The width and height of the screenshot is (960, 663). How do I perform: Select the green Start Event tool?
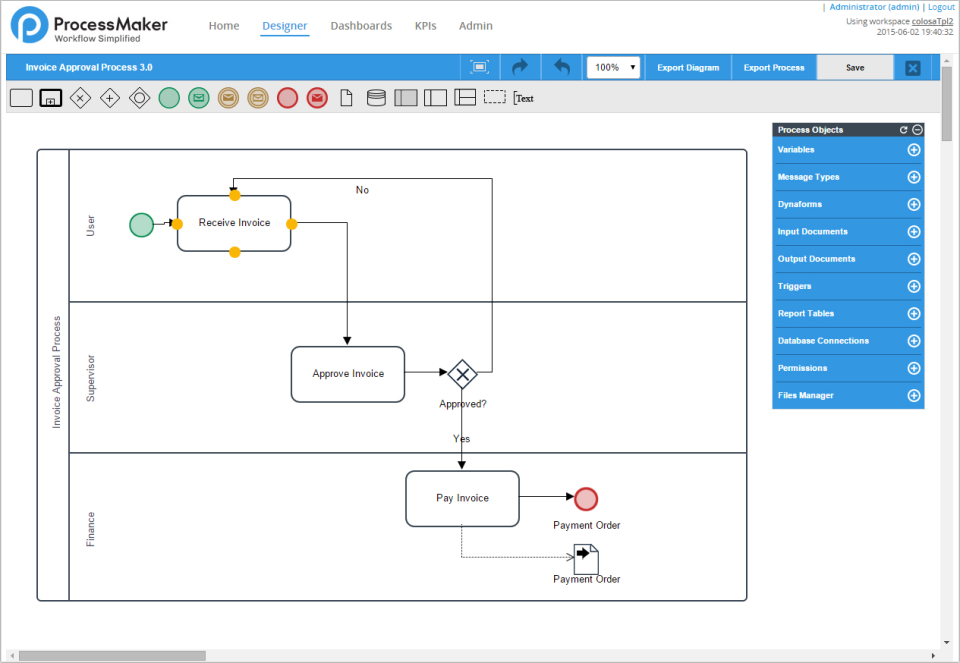tap(167, 97)
